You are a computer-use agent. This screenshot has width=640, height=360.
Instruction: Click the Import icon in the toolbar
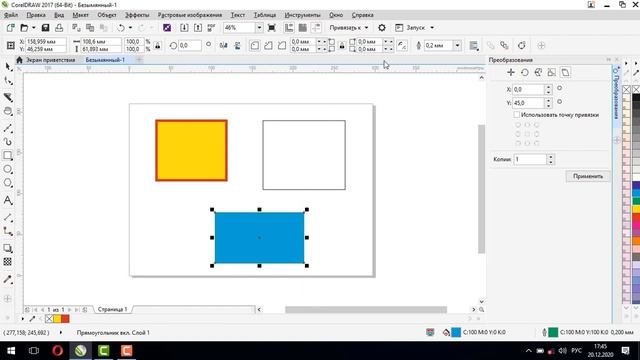click(184, 28)
